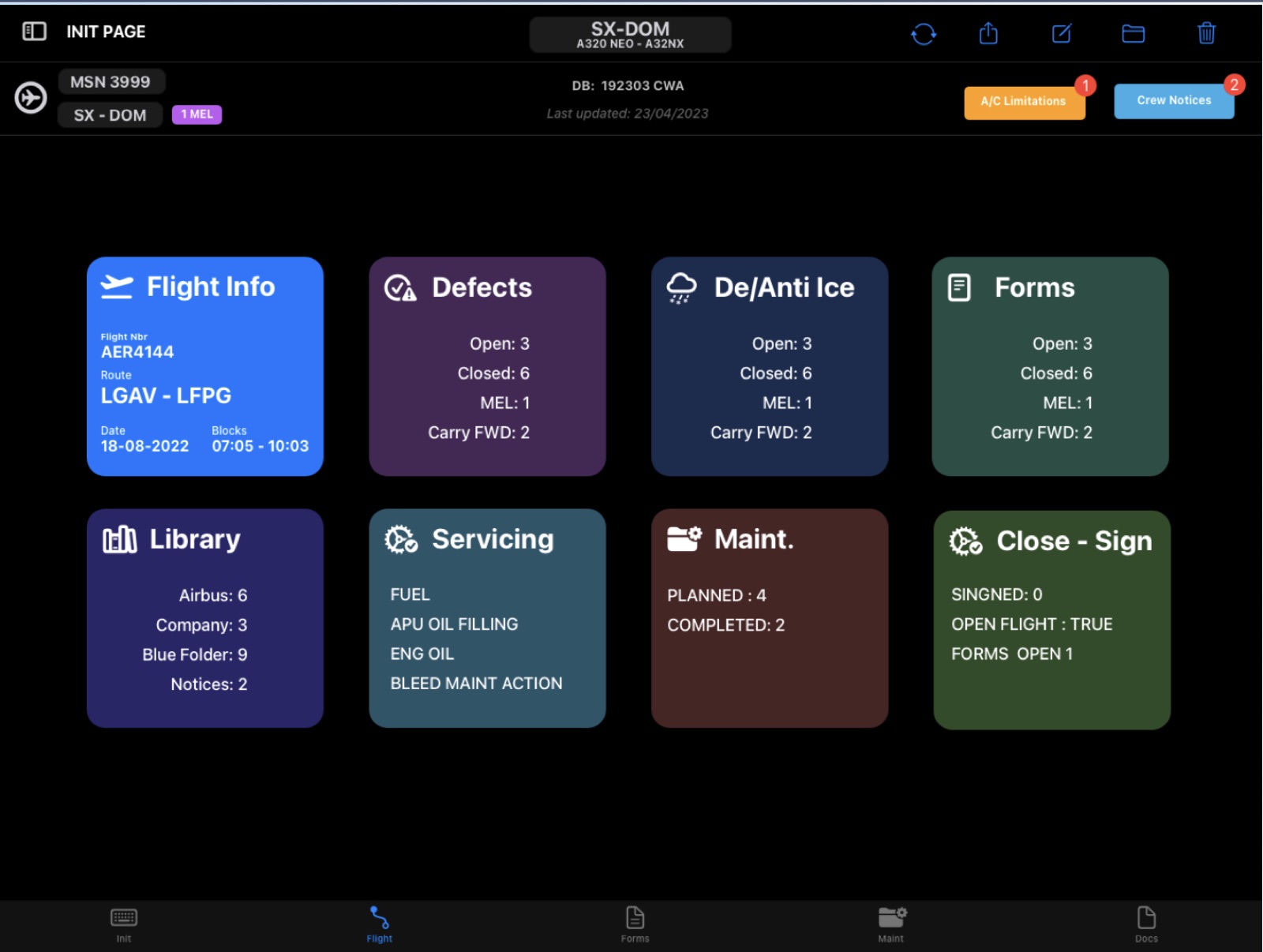The image size is (1263, 952).
Task: Switch to the Flight tab
Action: tap(380, 925)
